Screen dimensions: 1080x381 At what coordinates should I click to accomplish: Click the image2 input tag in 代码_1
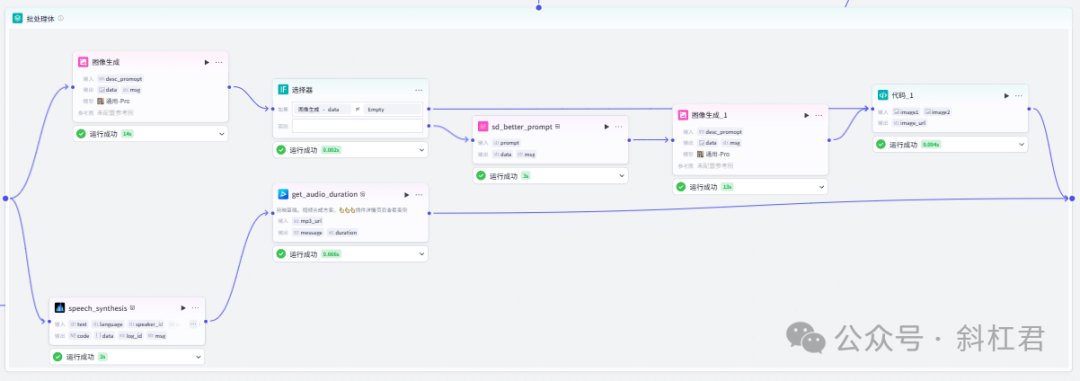[x=937, y=112]
